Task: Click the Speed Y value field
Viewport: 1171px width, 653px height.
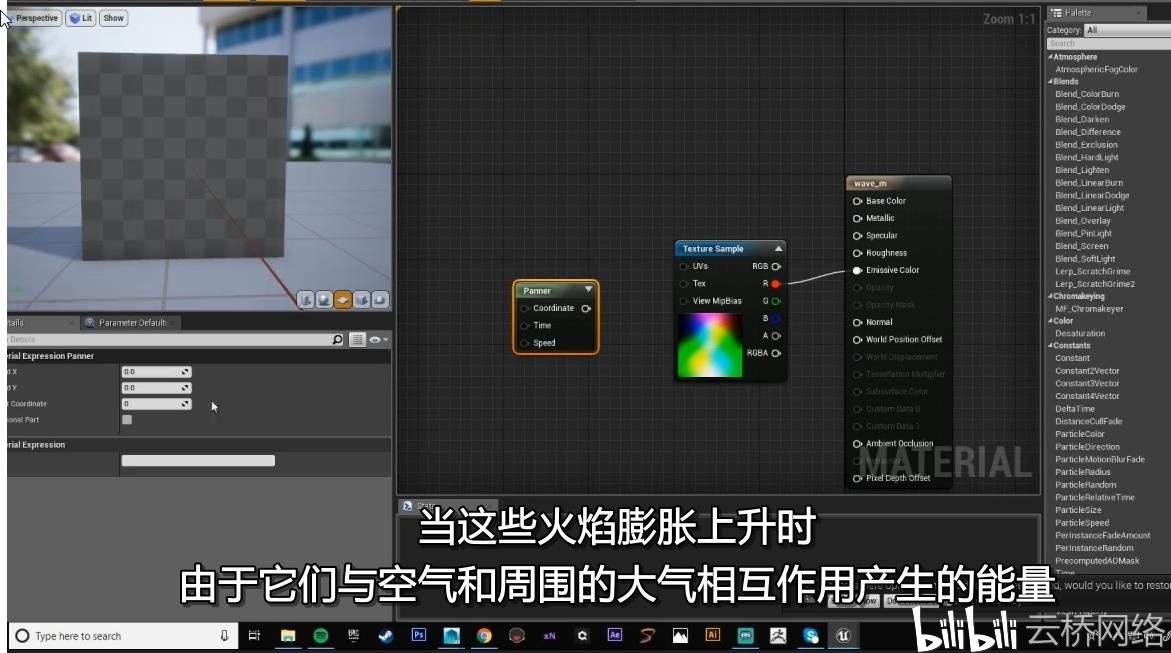Action: (156, 388)
